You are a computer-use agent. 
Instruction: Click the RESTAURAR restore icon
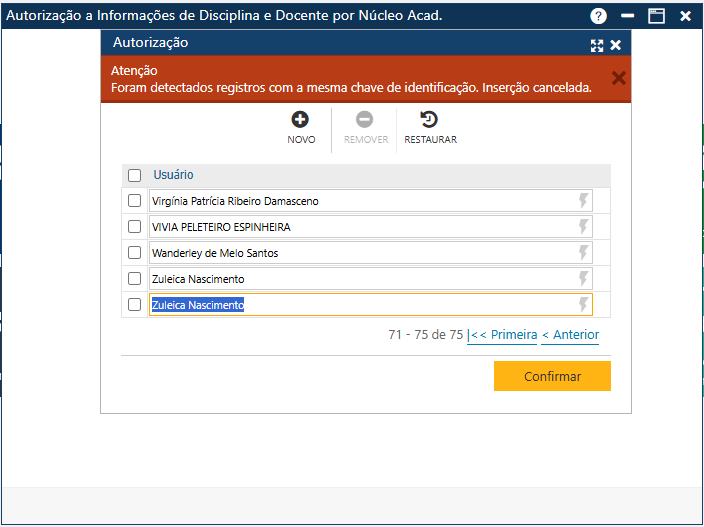pos(429,120)
